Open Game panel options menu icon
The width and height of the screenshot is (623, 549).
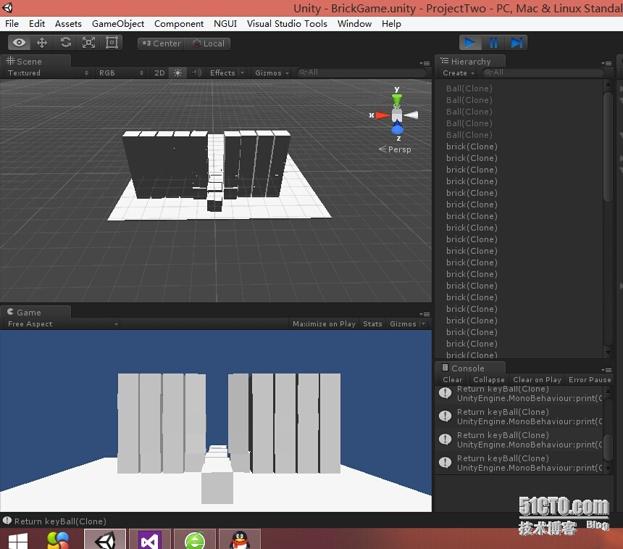[x=425, y=314]
